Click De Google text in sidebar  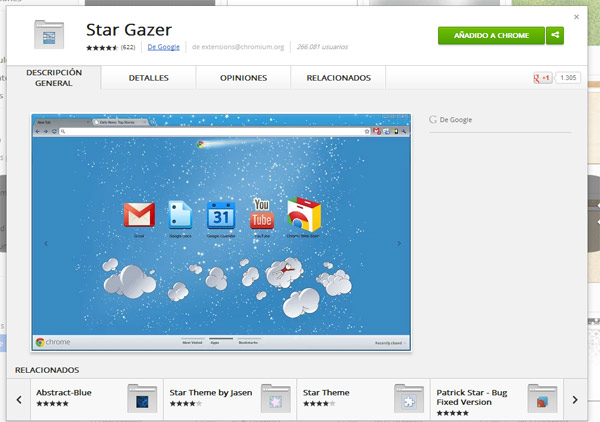[456, 120]
